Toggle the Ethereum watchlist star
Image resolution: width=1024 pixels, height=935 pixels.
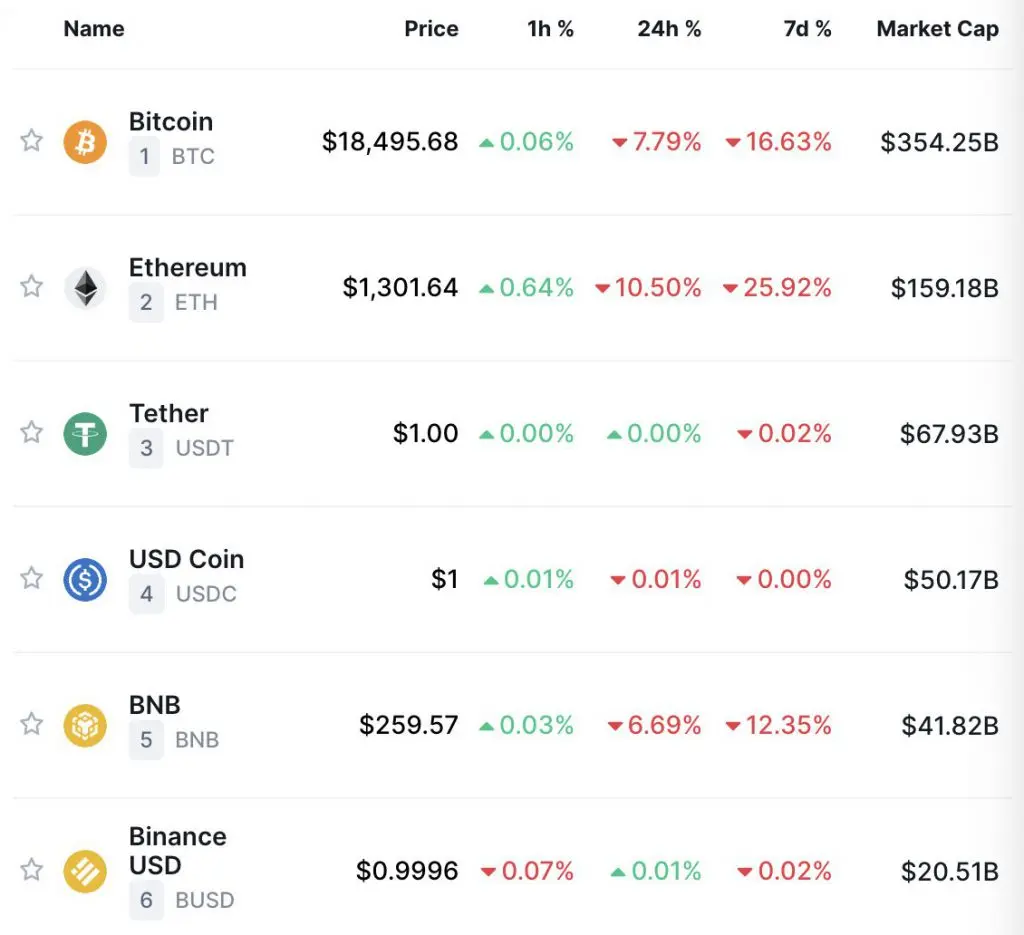coord(31,286)
